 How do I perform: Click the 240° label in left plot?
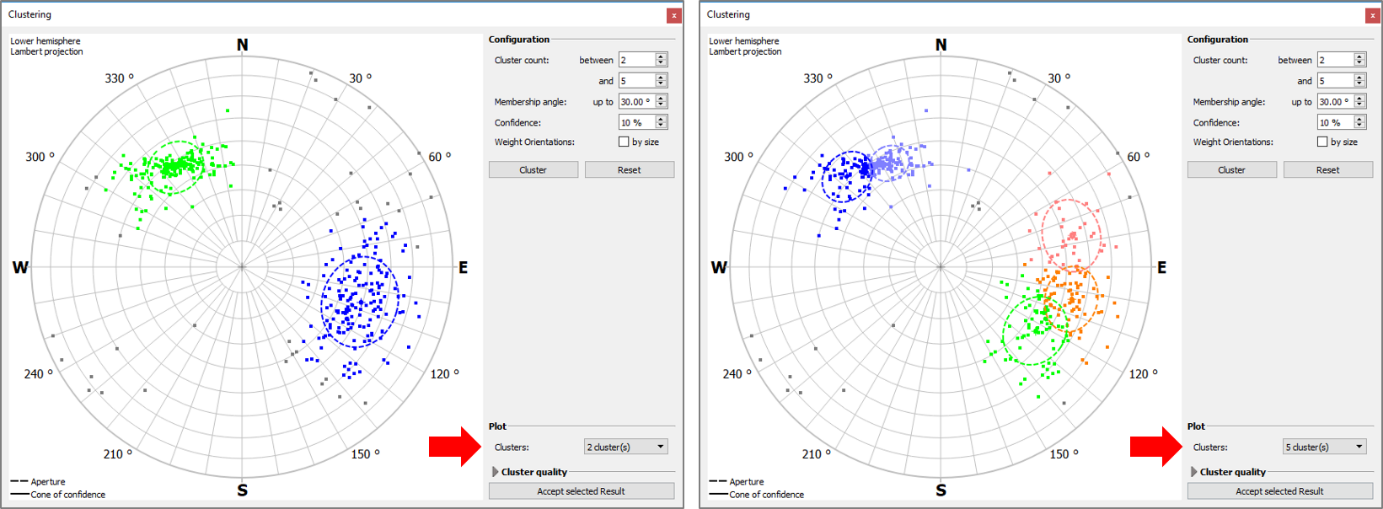coord(39,374)
